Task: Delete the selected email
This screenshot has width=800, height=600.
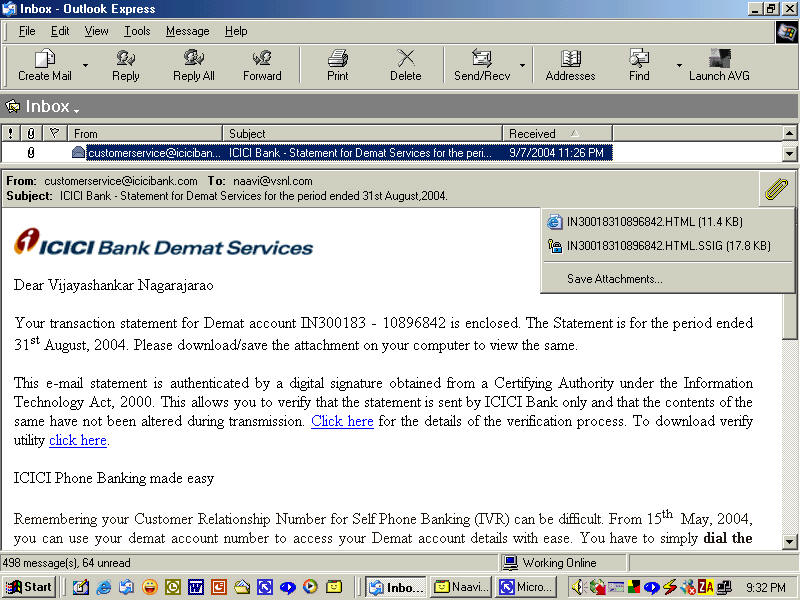Action: (406, 65)
